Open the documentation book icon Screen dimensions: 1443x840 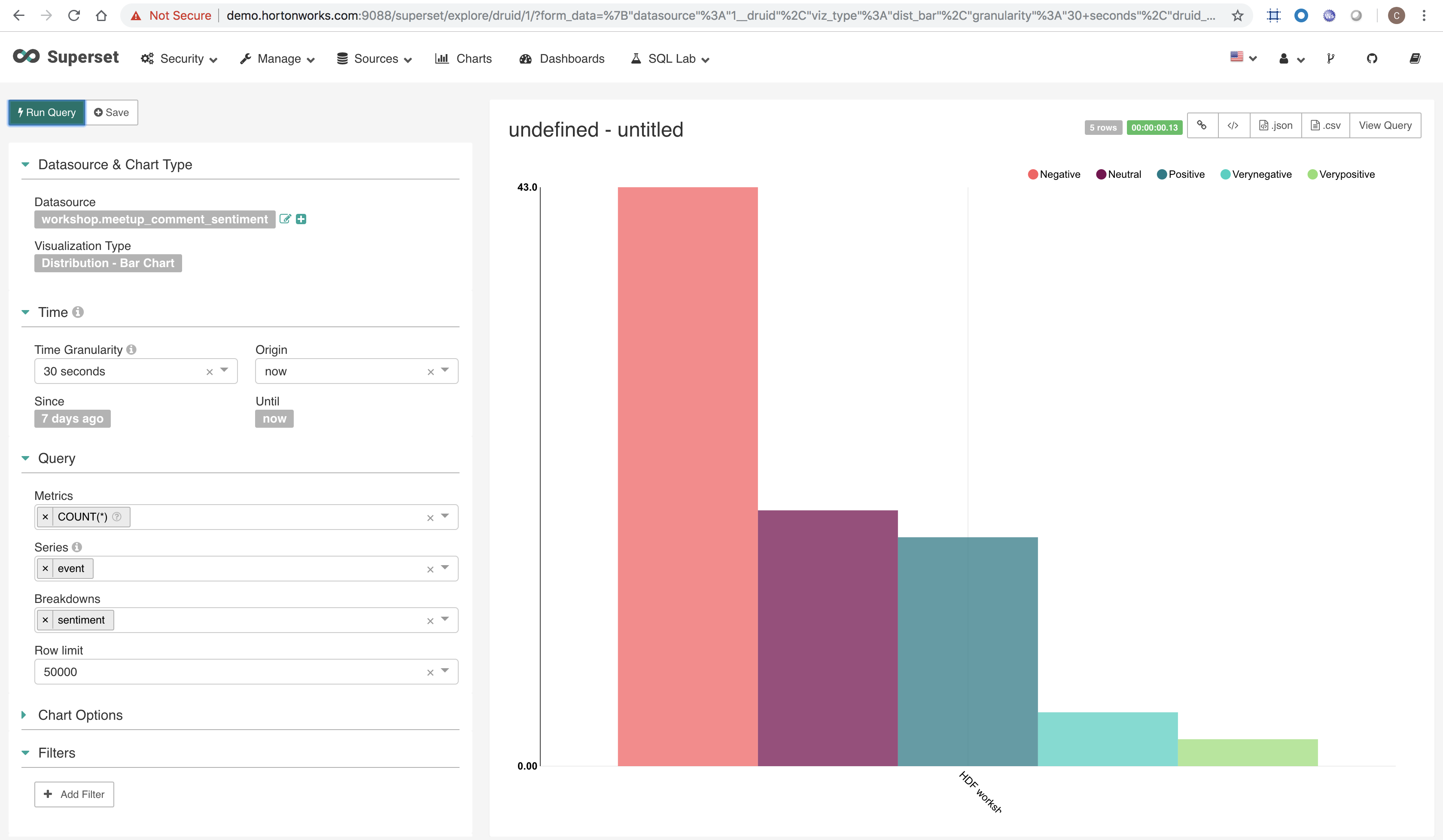[1414, 58]
